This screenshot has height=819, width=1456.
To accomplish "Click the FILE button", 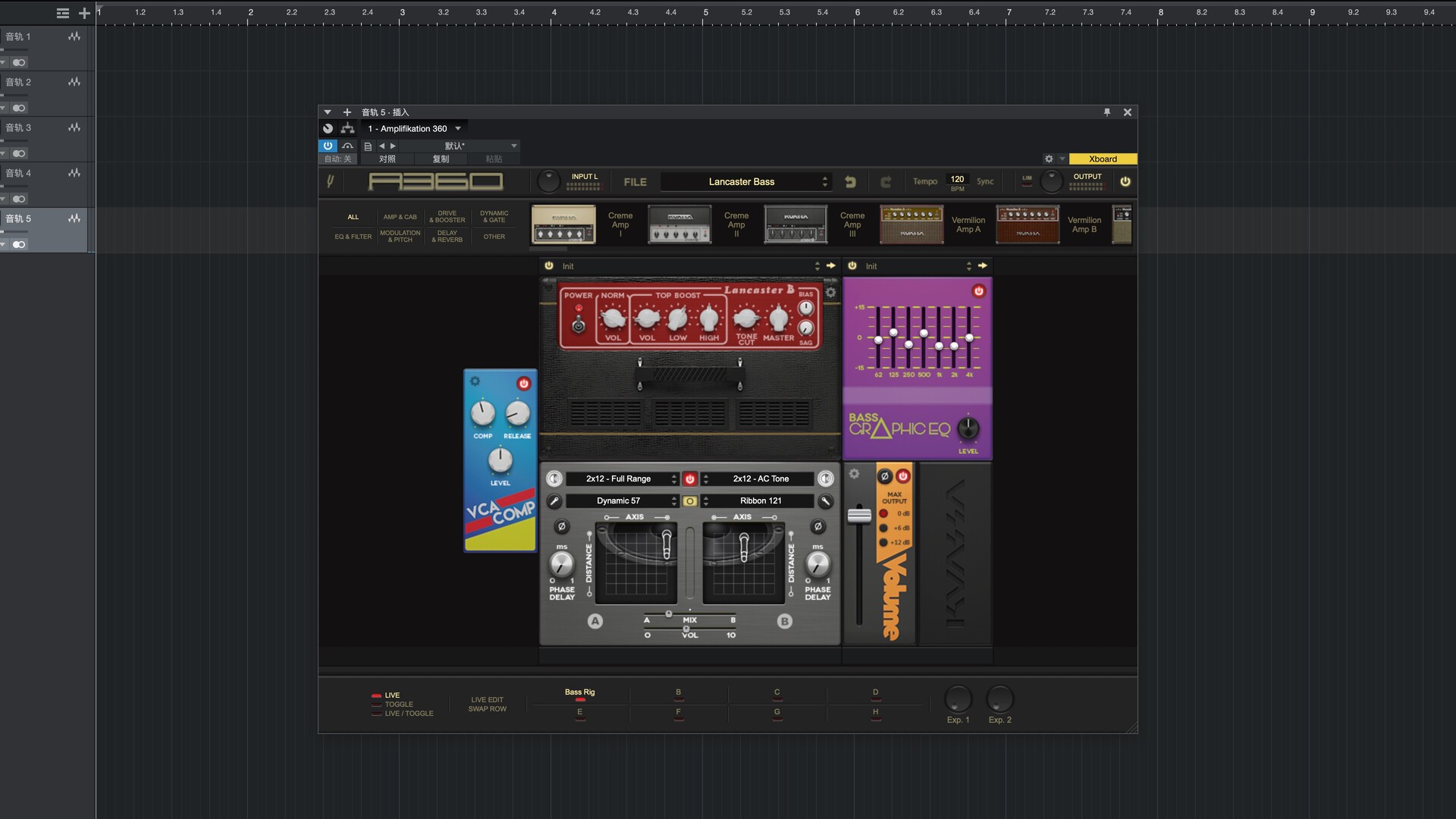I will coord(635,182).
